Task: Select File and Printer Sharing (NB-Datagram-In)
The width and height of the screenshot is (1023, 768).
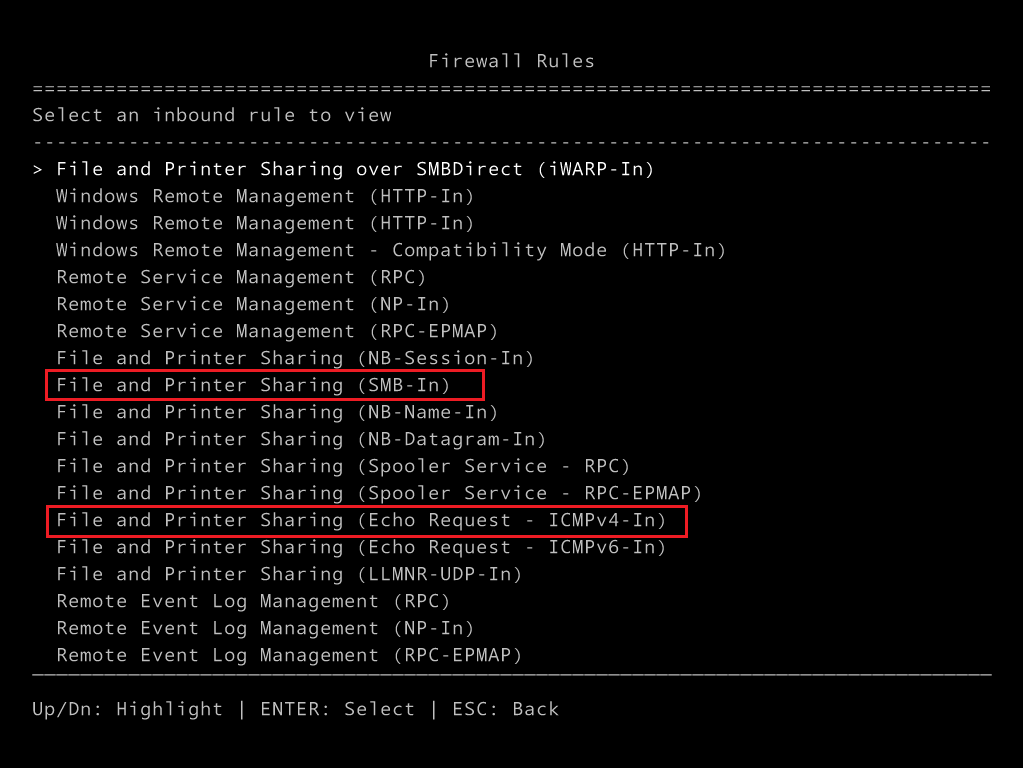Action: [x=300, y=438]
